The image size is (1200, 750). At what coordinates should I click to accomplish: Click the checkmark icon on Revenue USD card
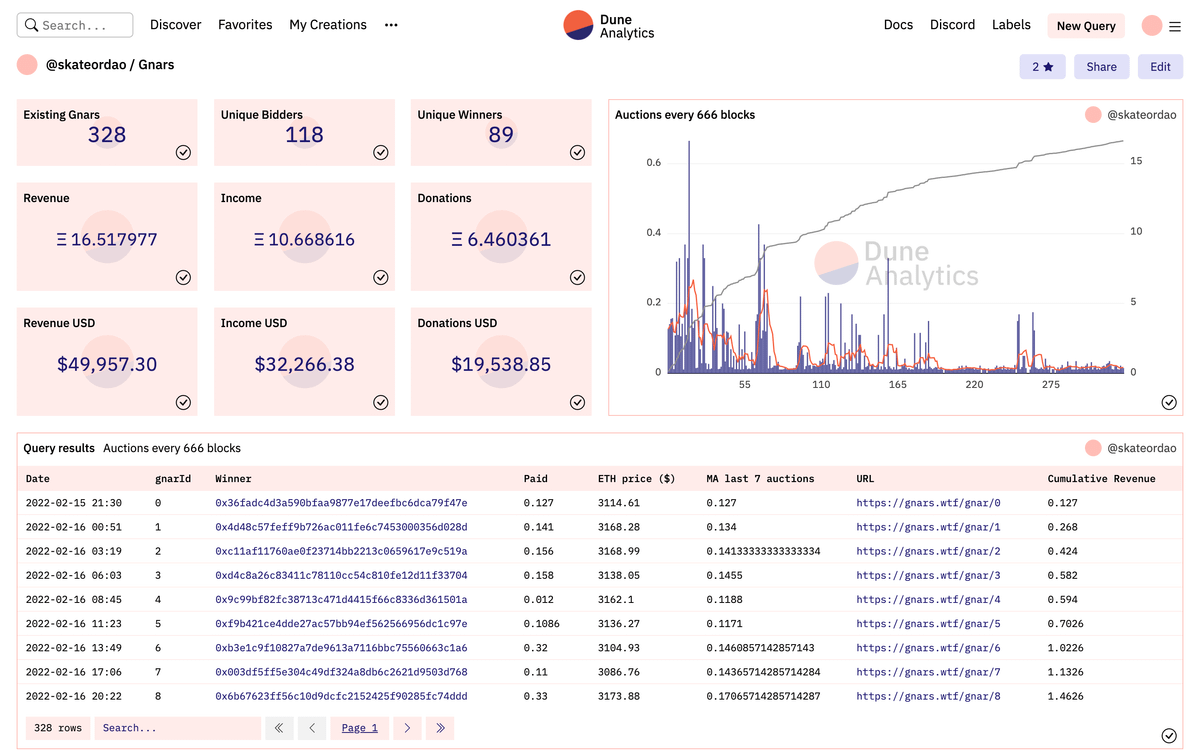click(x=183, y=402)
